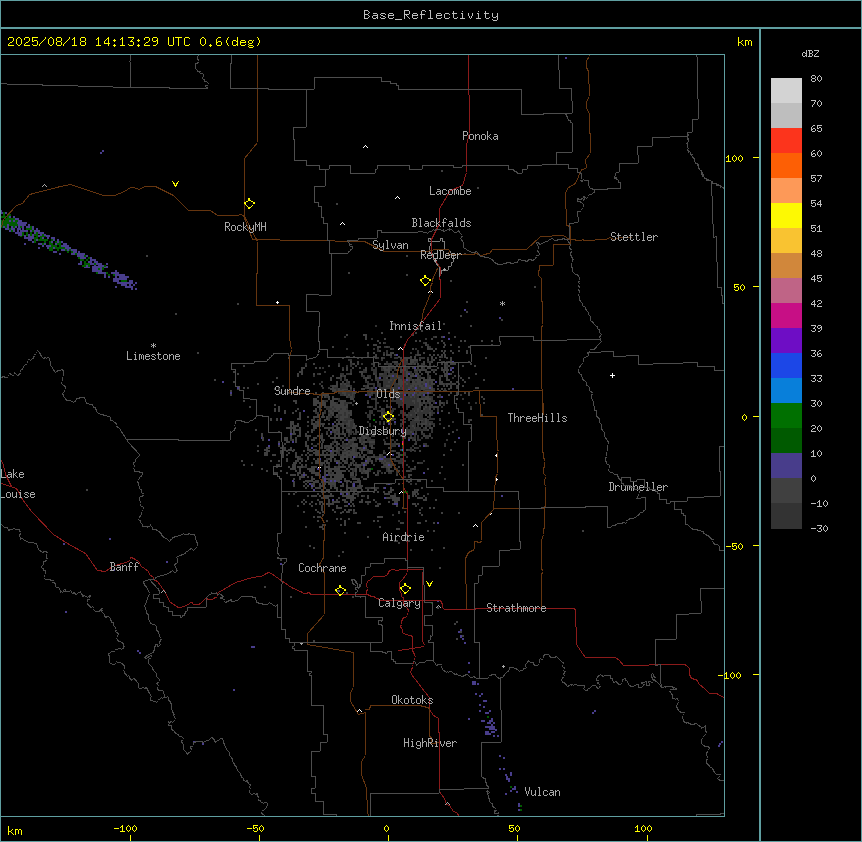Click the Lacombe city label
Screen dimensions: 862x842
pyautogui.click(x=450, y=191)
